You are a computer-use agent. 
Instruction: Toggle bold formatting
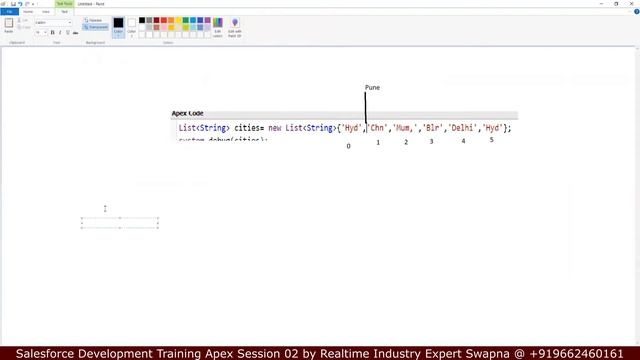click(x=52, y=33)
